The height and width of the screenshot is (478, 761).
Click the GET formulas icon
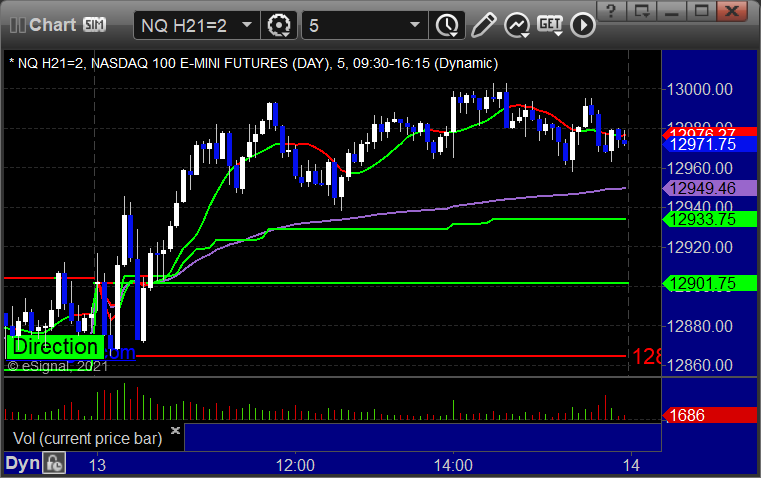pos(550,25)
